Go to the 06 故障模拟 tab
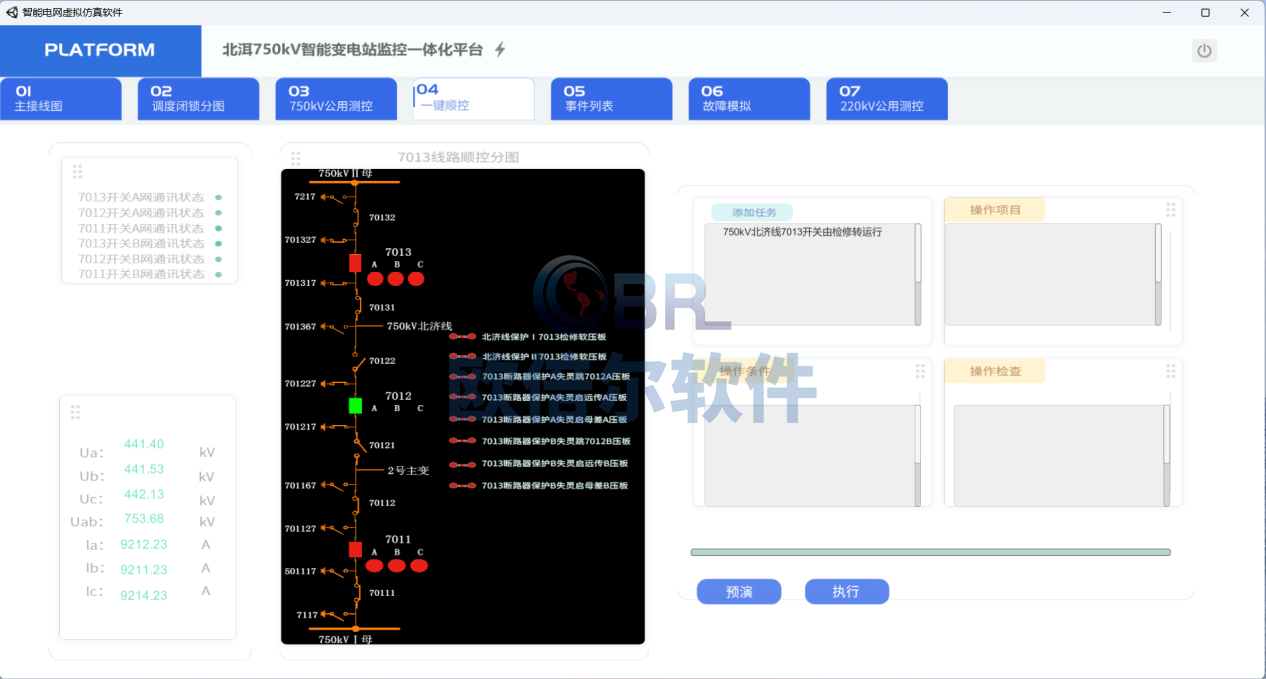Image resolution: width=1266 pixels, height=679 pixels. (749, 99)
